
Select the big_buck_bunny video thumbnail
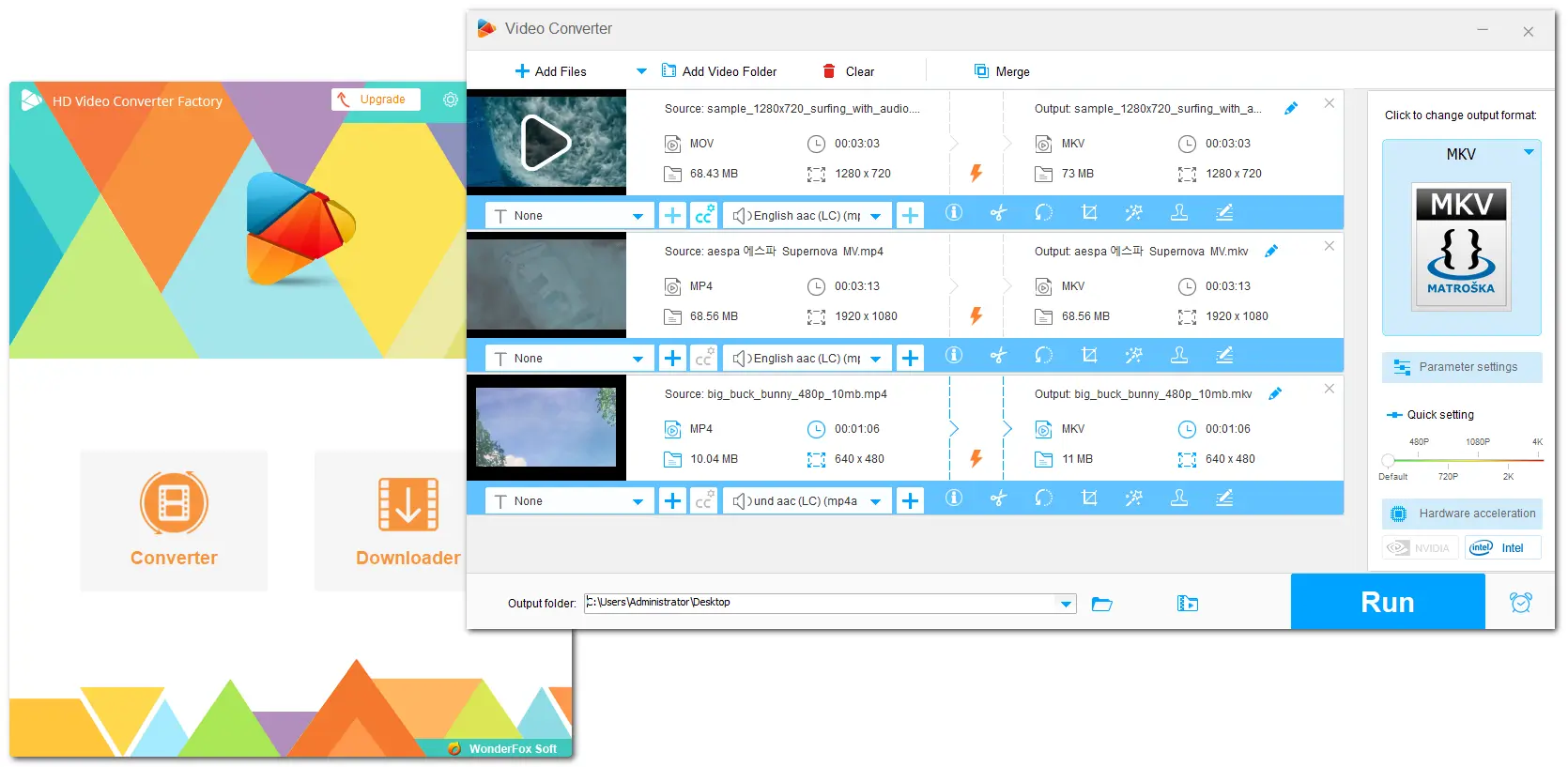[x=546, y=428]
